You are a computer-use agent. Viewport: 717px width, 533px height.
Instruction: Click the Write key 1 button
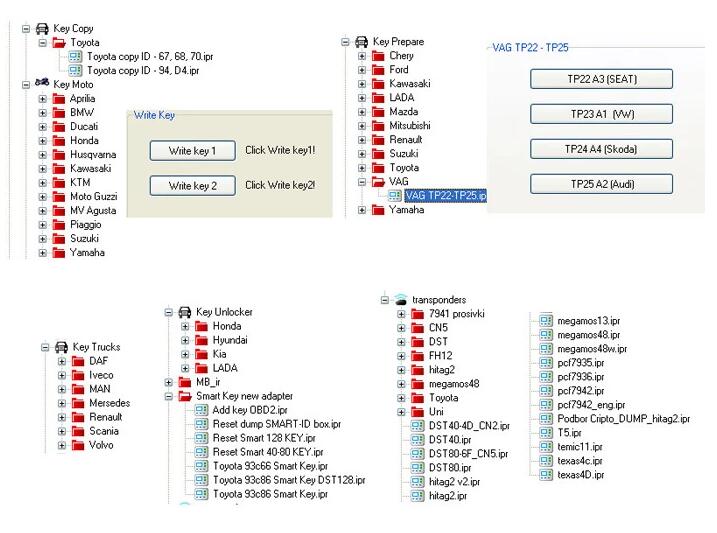point(193,150)
